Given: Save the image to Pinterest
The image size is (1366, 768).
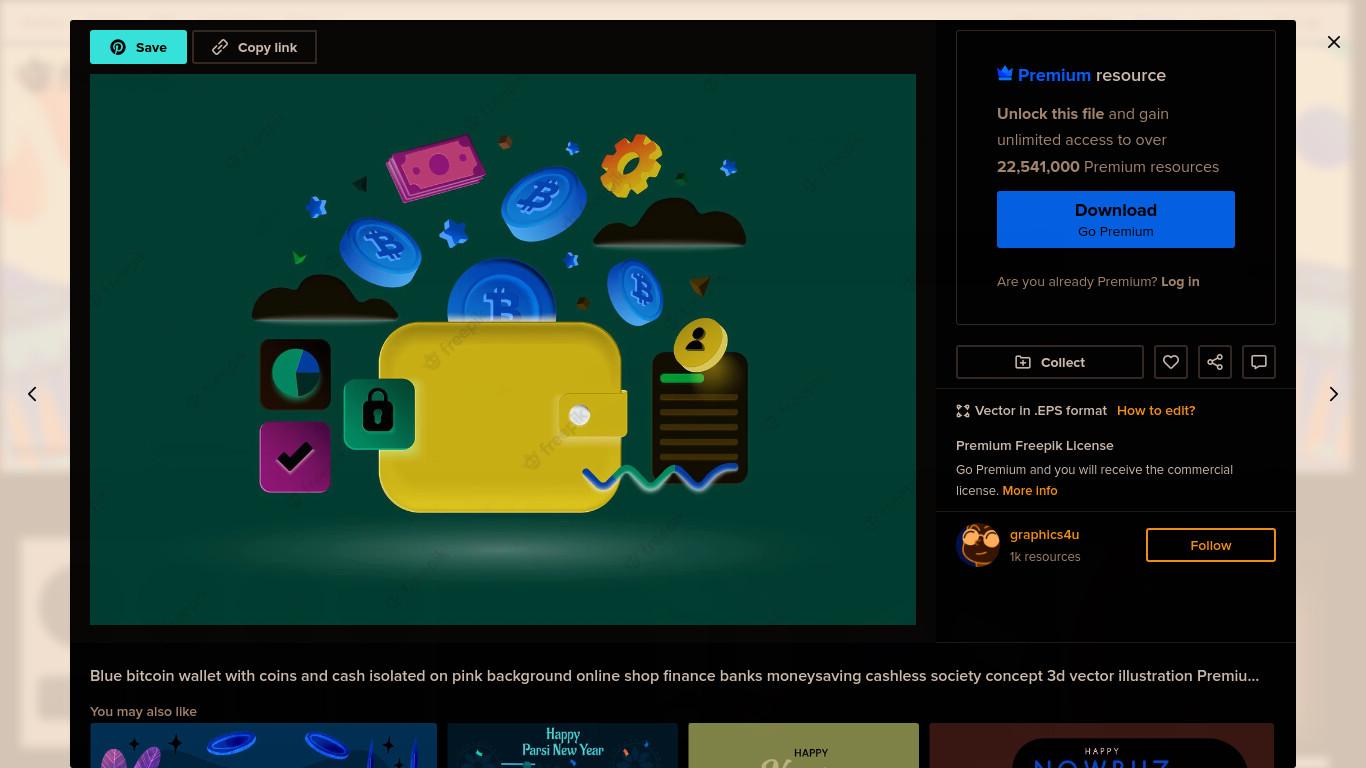Looking at the screenshot, I should 138,47.
